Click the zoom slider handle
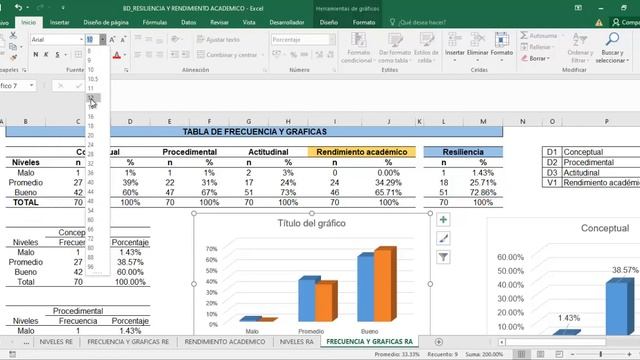This screenshot has width=640, height=360. (601, 354)
